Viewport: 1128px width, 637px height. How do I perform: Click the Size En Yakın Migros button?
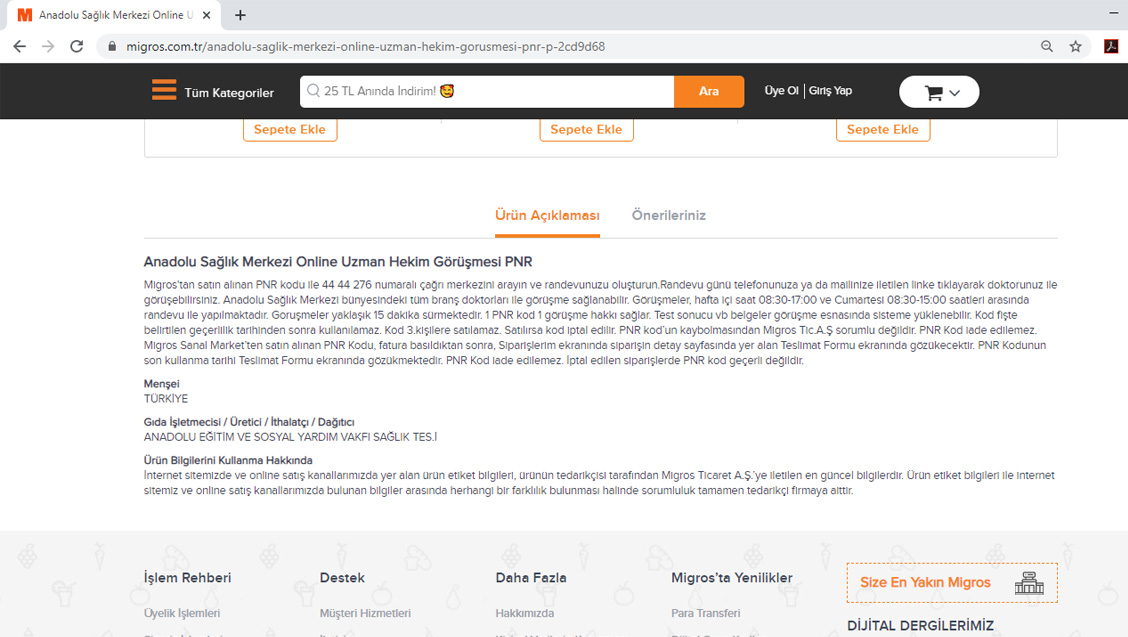[x=952, y=583]
